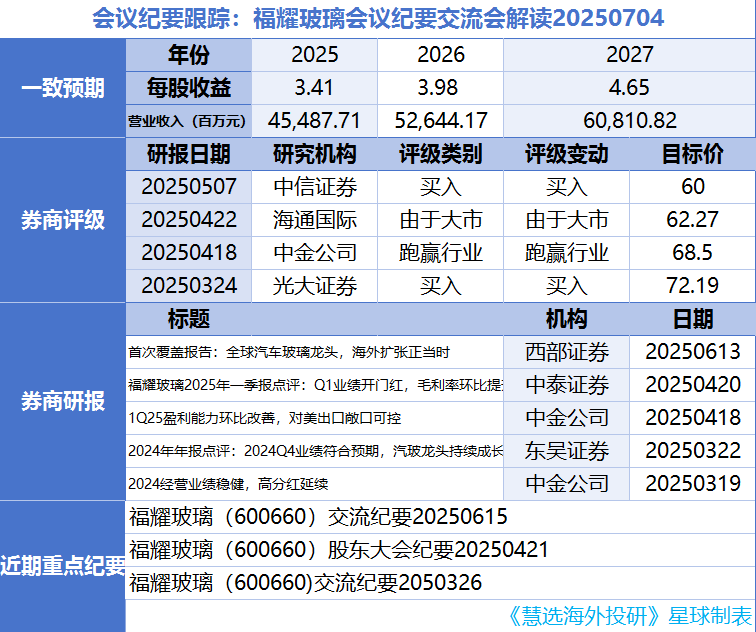
Task: Select 中金公司 in the 1Q25盈利能力 report row
Action: point(567,418)
